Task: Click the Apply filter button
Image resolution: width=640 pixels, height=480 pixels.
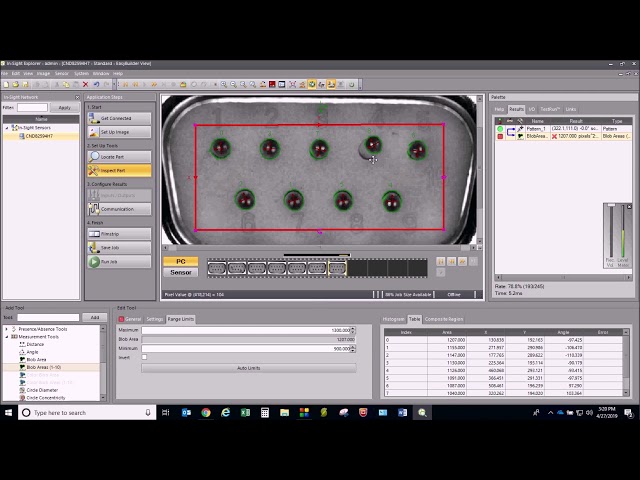Action: click(64, 108)
